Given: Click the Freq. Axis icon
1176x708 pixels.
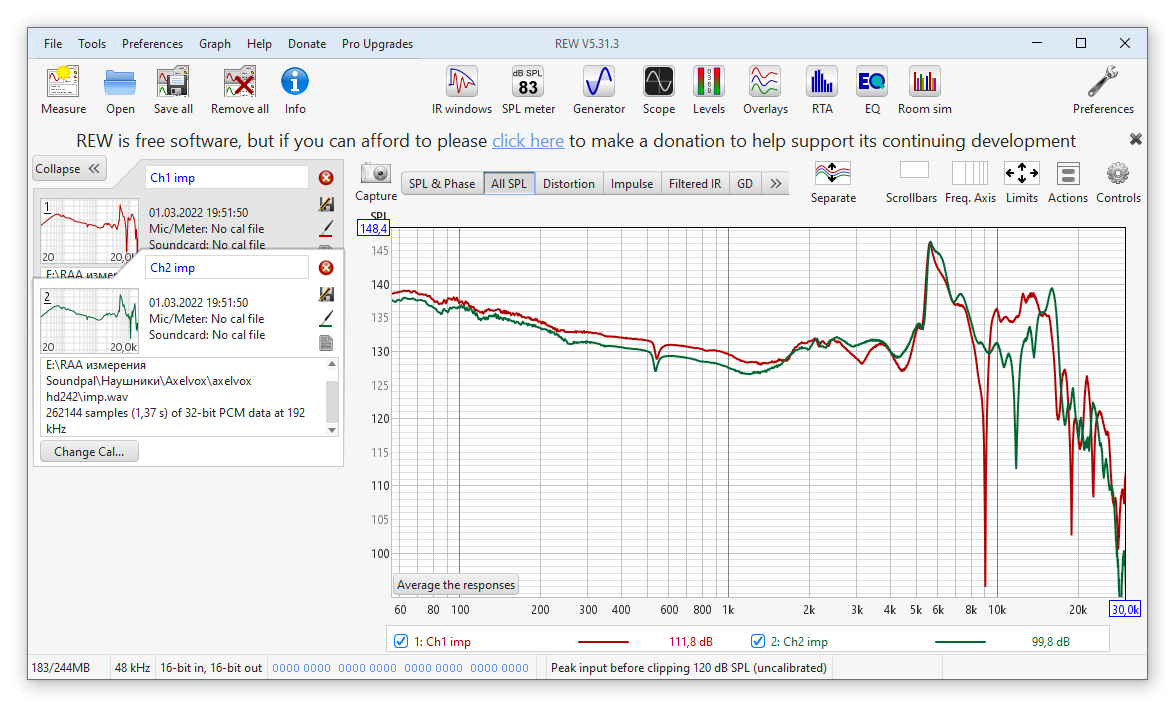Looking at the screenshot, I should [x=970, y=173].
